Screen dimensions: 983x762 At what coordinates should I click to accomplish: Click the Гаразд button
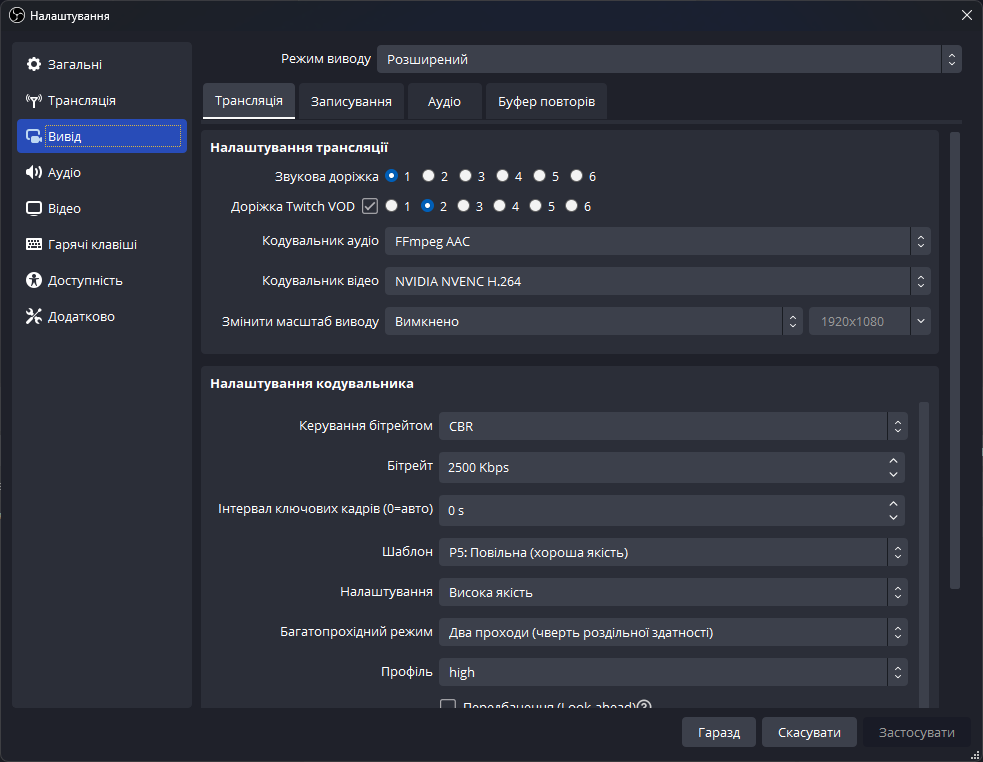point(718,733)
